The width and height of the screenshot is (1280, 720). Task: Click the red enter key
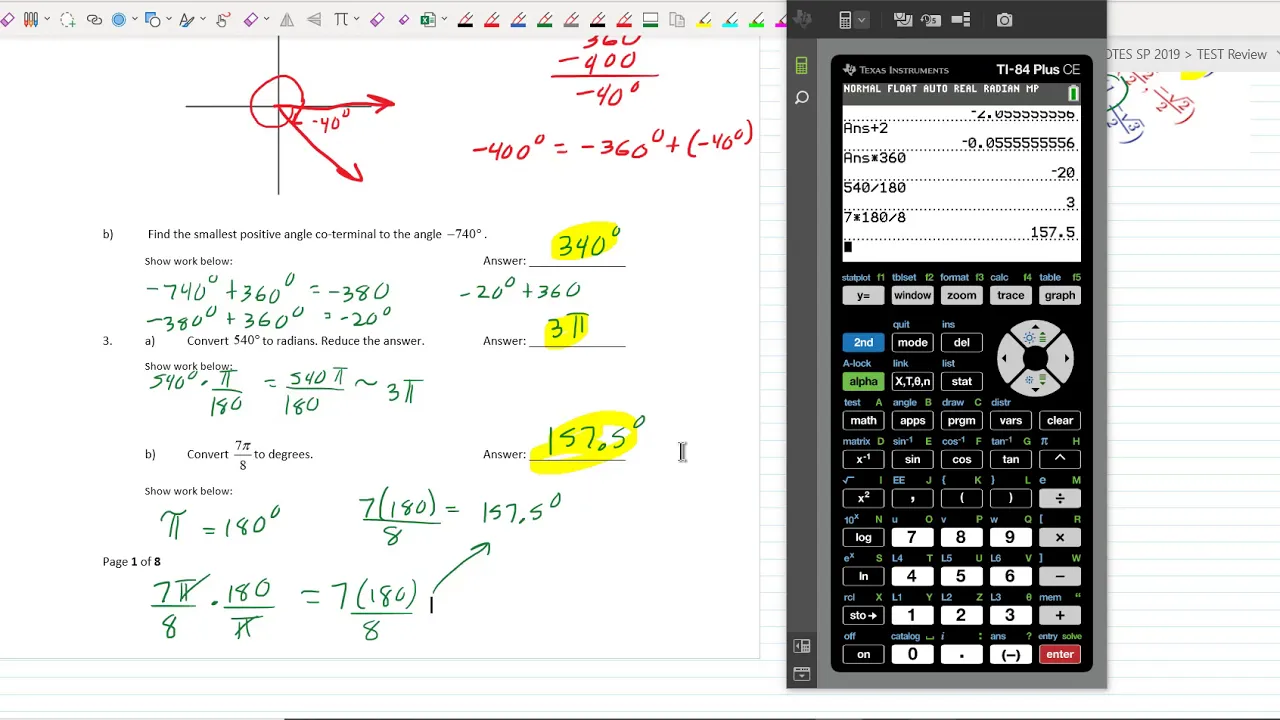click(x=1059, y=654)
